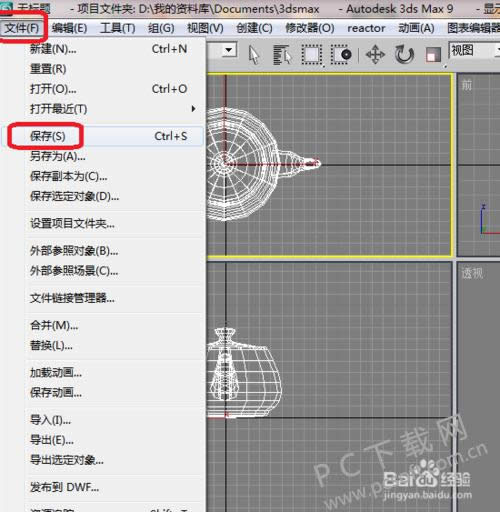
Task: Open the 修改器(O) menu
Action: point(310,28)
